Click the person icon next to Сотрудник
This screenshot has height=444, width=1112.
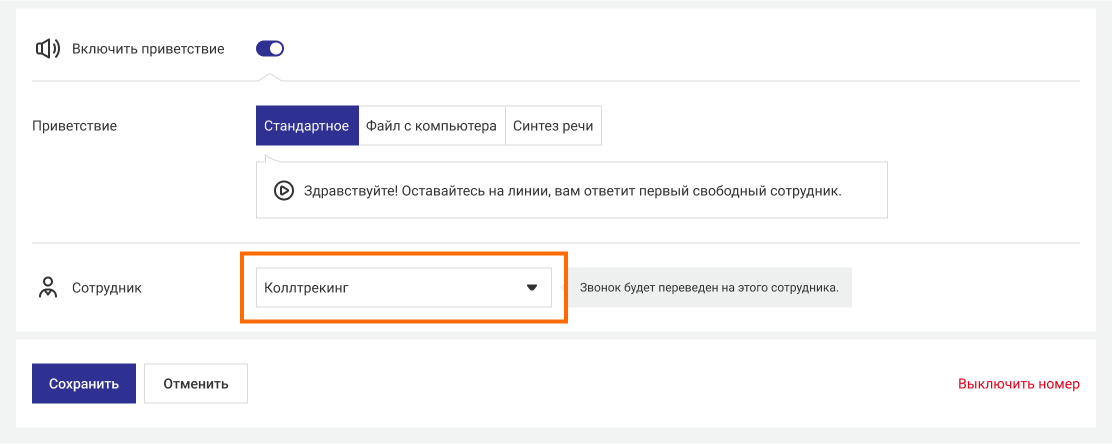click(x=47, y=287)
